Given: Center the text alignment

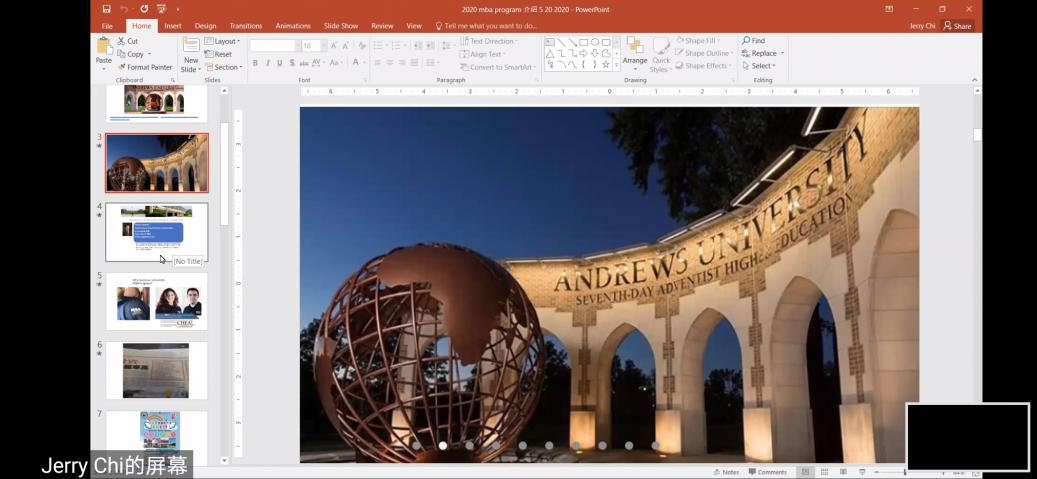Looking at the screenshot, I should (390, 63).
